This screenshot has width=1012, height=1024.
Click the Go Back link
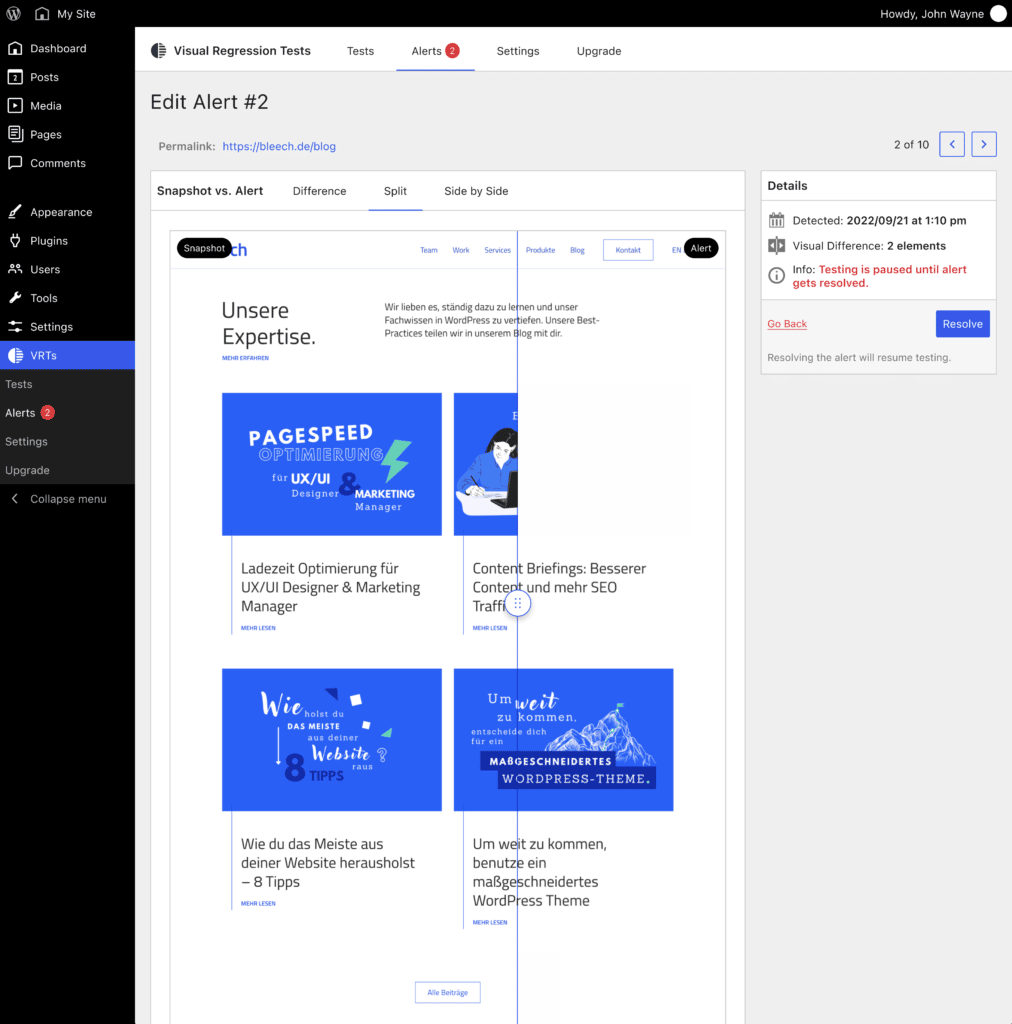pyautogui.click(x=787, y=324)
